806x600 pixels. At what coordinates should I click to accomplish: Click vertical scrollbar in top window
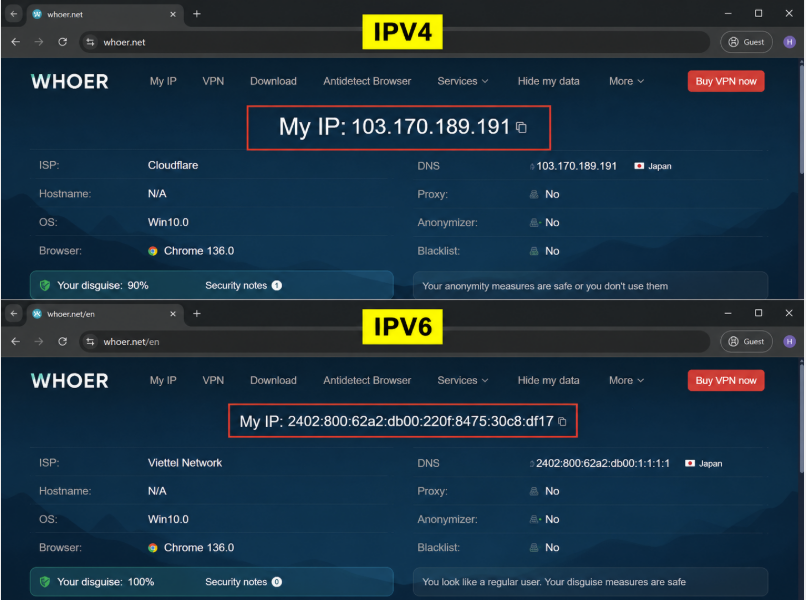click(801, 118)
